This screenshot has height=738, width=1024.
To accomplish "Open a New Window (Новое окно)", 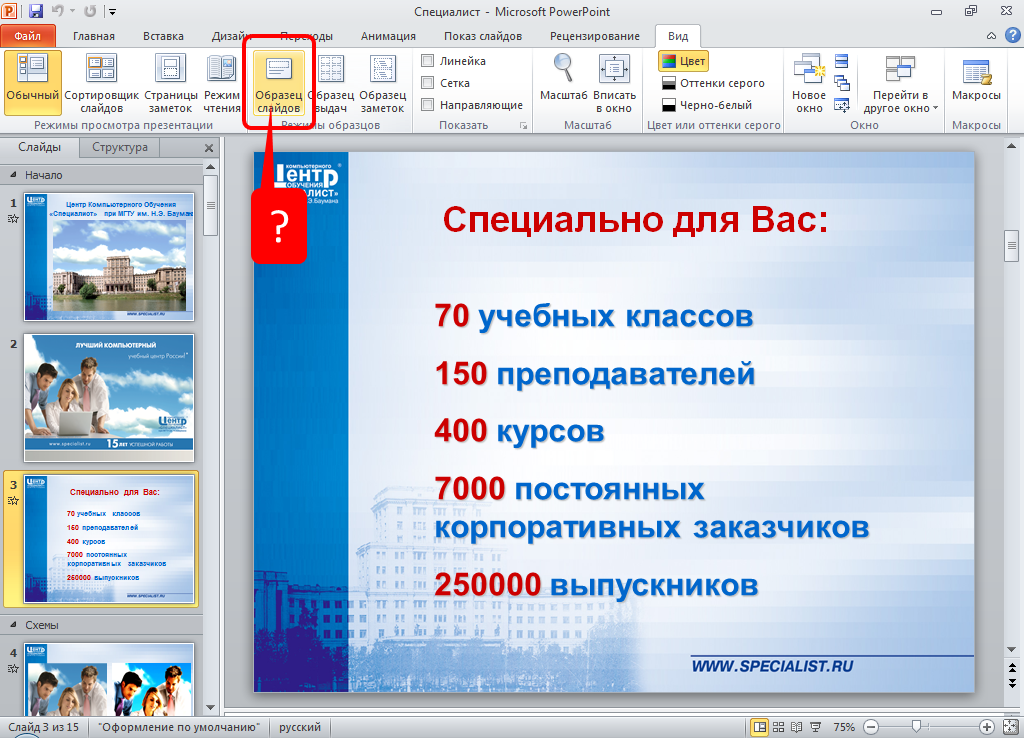I will click(x=808, y=83).
